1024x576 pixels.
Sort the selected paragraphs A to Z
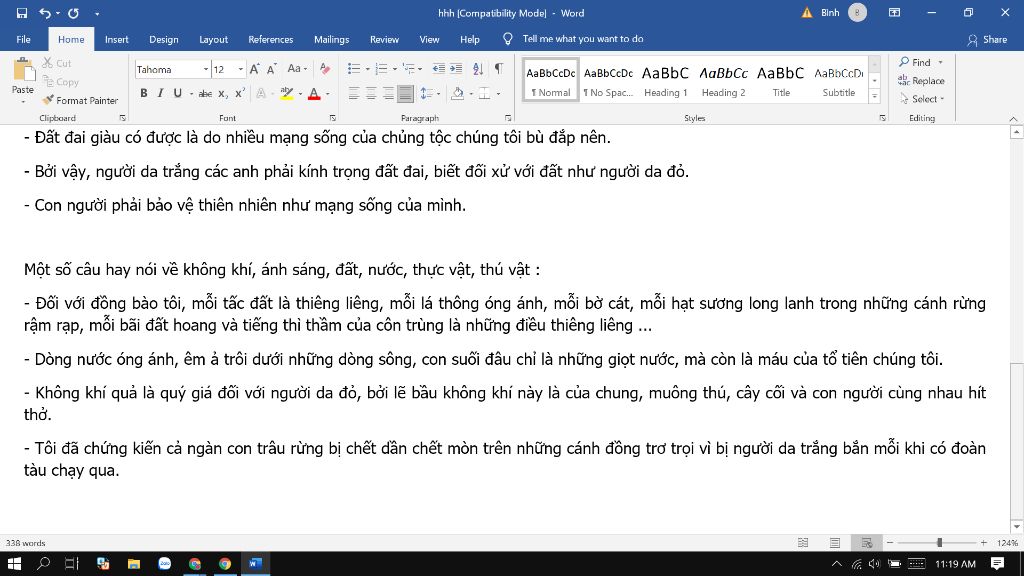[478, 69]
